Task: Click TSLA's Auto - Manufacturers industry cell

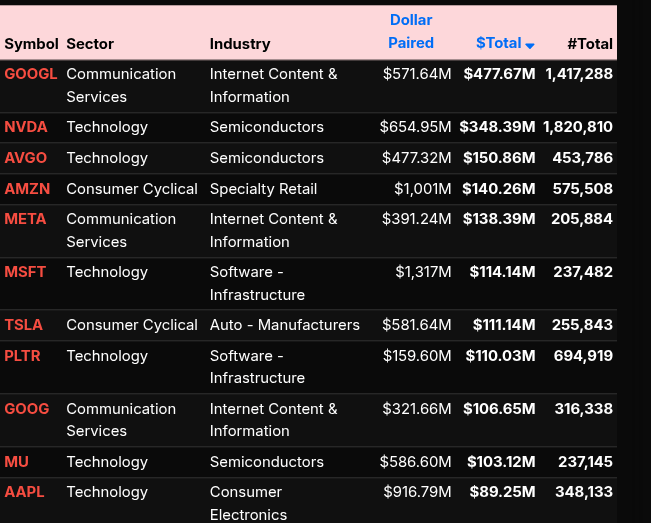Action: point(285,325)
